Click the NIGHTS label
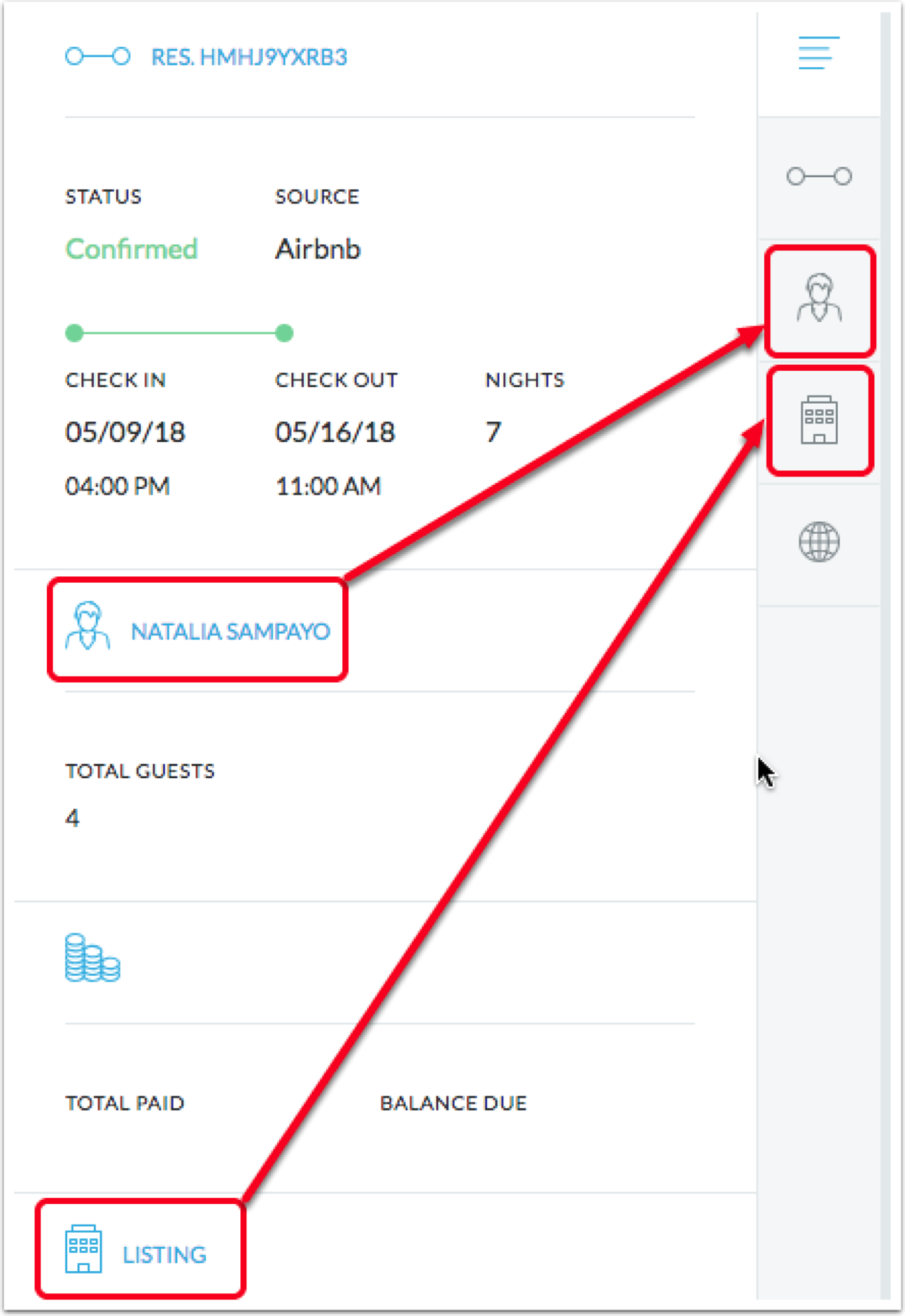This screenshot has height=1316, width=905. point(525,379)
